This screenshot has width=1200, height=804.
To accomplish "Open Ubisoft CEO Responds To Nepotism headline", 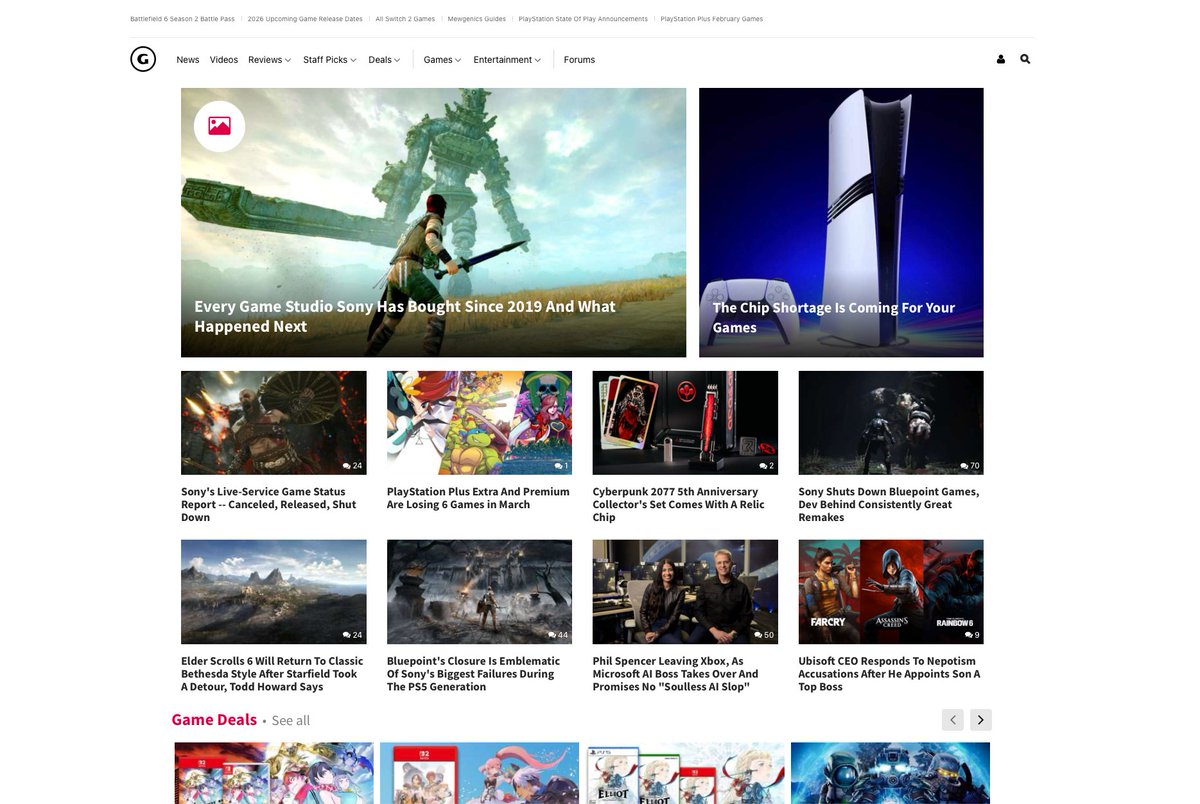I will [889, 673].
